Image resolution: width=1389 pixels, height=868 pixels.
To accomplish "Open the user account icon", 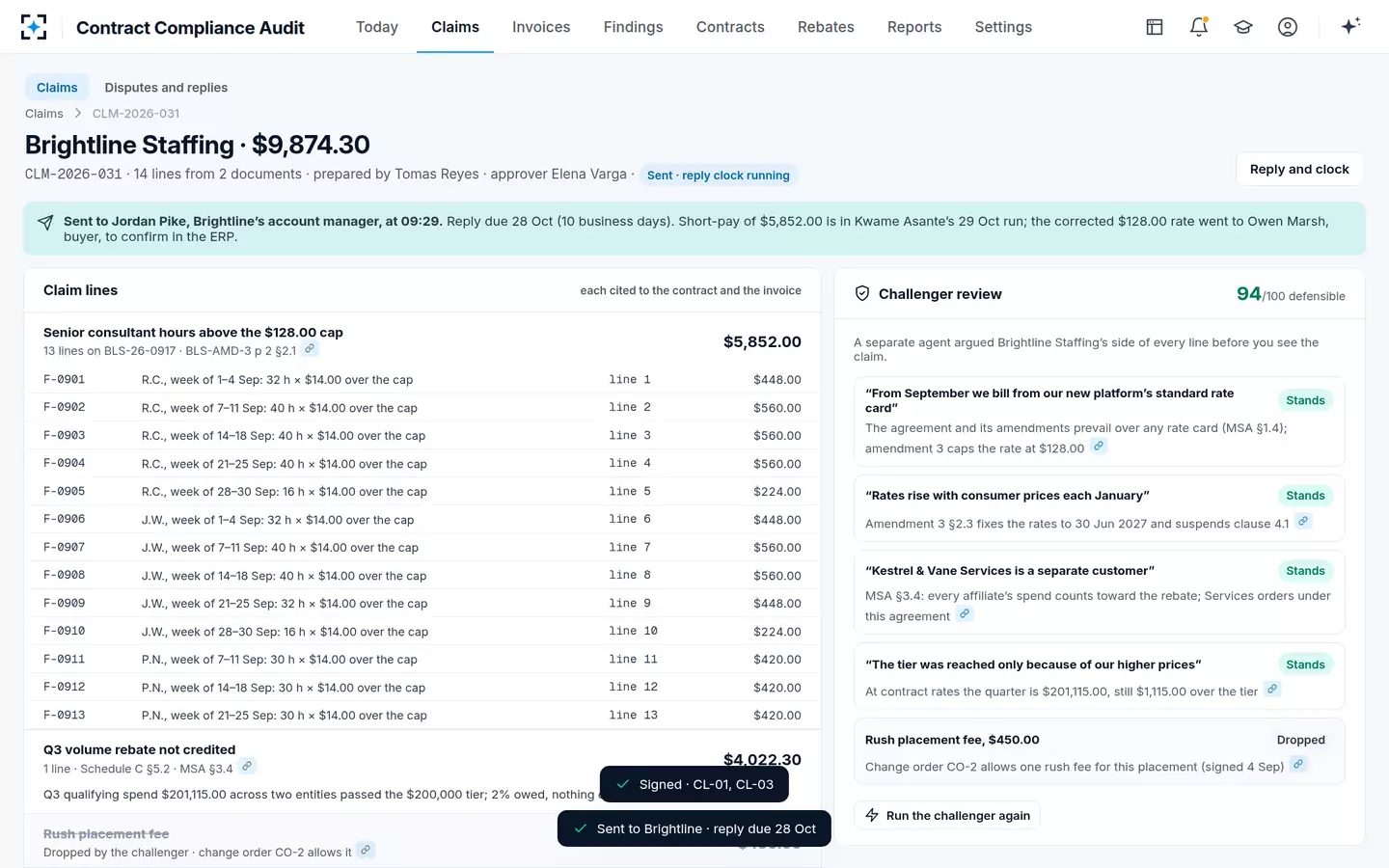I will coord(1288,27).
